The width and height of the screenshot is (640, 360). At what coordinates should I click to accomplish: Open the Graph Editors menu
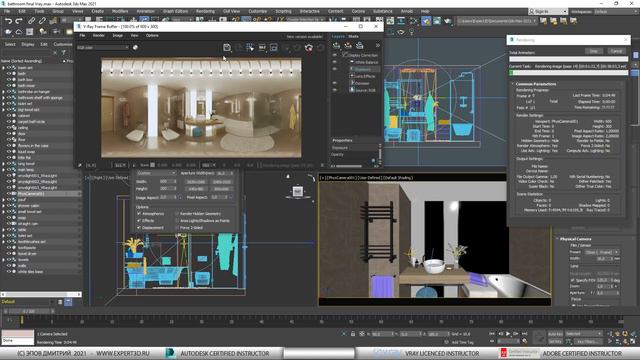(176, 11)
